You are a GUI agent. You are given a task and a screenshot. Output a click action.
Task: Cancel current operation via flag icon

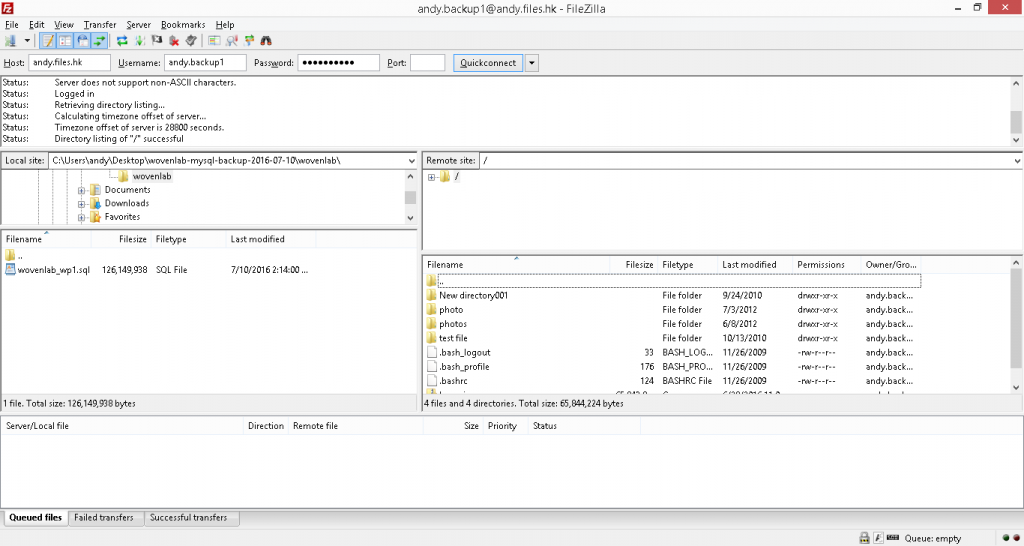coord(157,40)
